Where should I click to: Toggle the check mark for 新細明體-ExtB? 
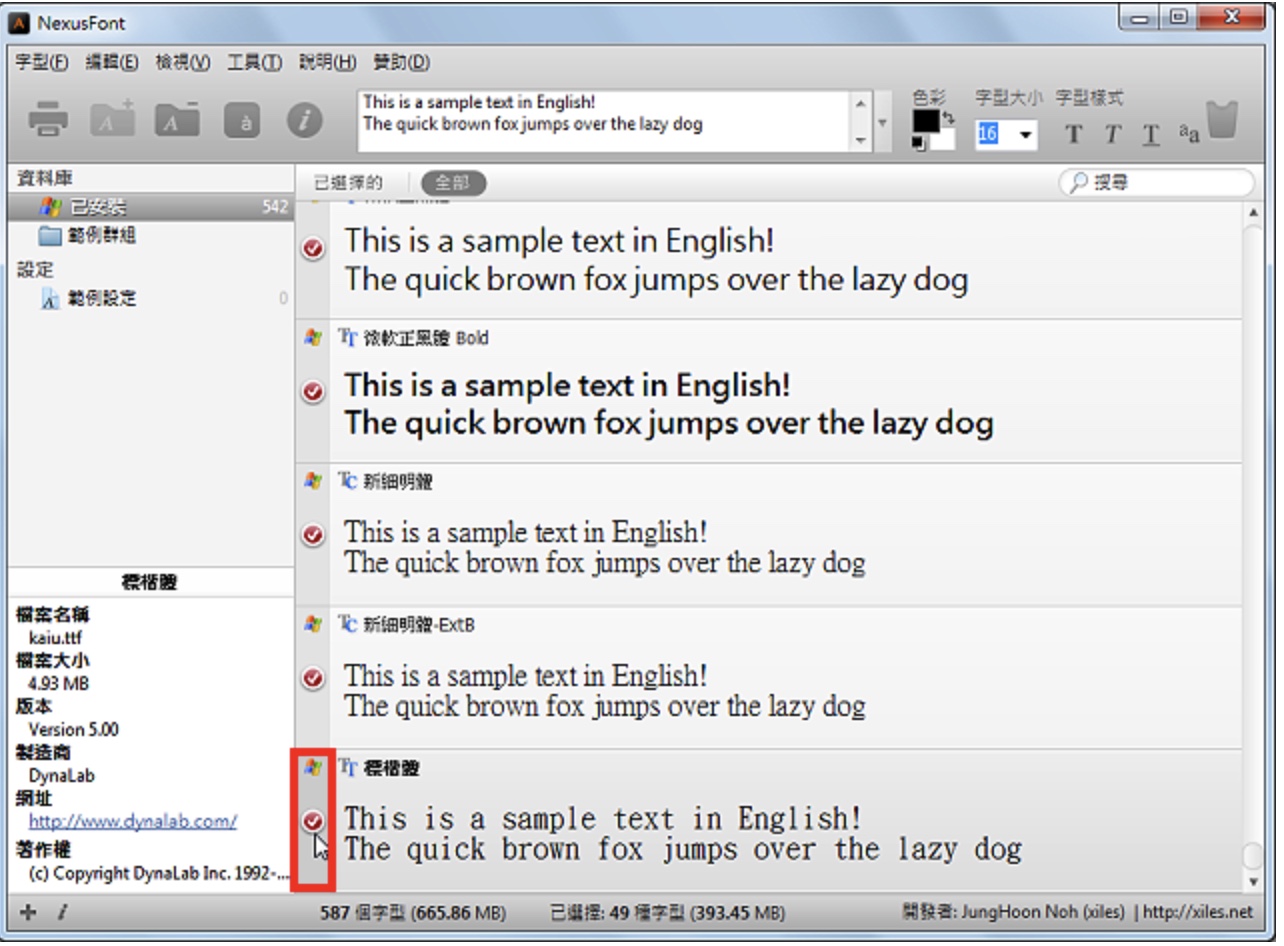[x=313, y=679]
